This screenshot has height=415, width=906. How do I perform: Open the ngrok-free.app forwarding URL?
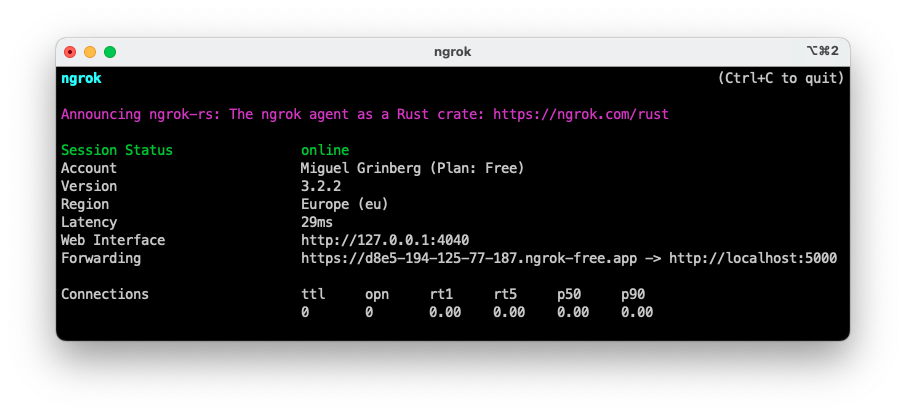469,258
